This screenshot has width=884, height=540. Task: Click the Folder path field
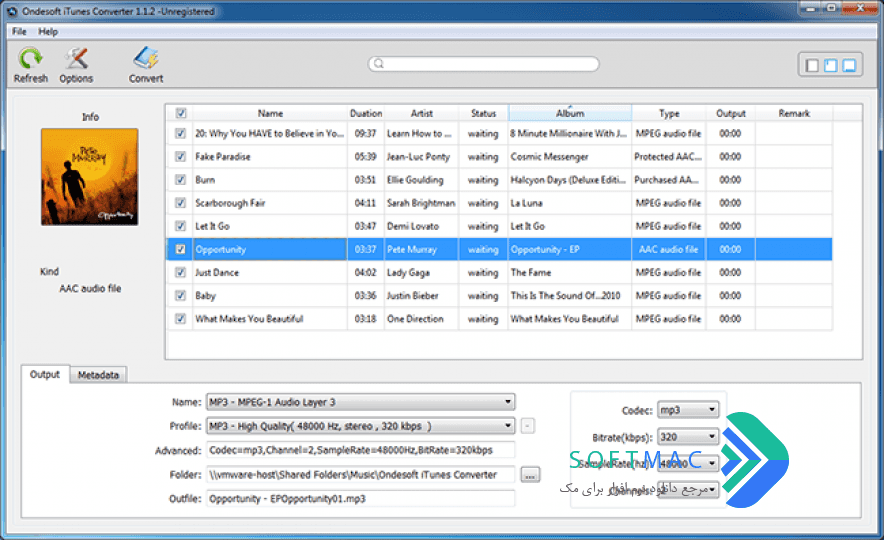[x=360, y=475]
